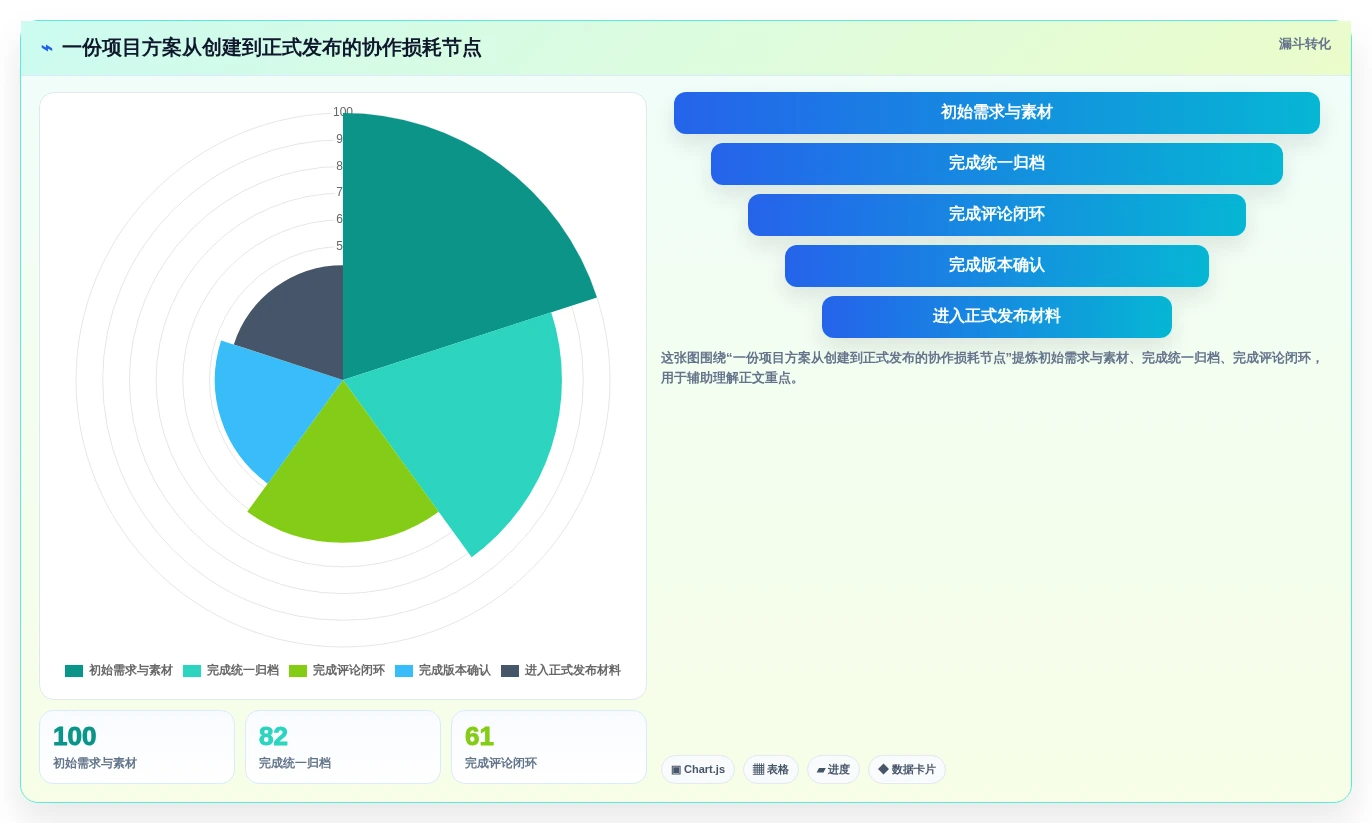This screenshot has width=1372, height=823.
Task: Click the description paragraph starting 这张图围绕
Action: [993, 368]
